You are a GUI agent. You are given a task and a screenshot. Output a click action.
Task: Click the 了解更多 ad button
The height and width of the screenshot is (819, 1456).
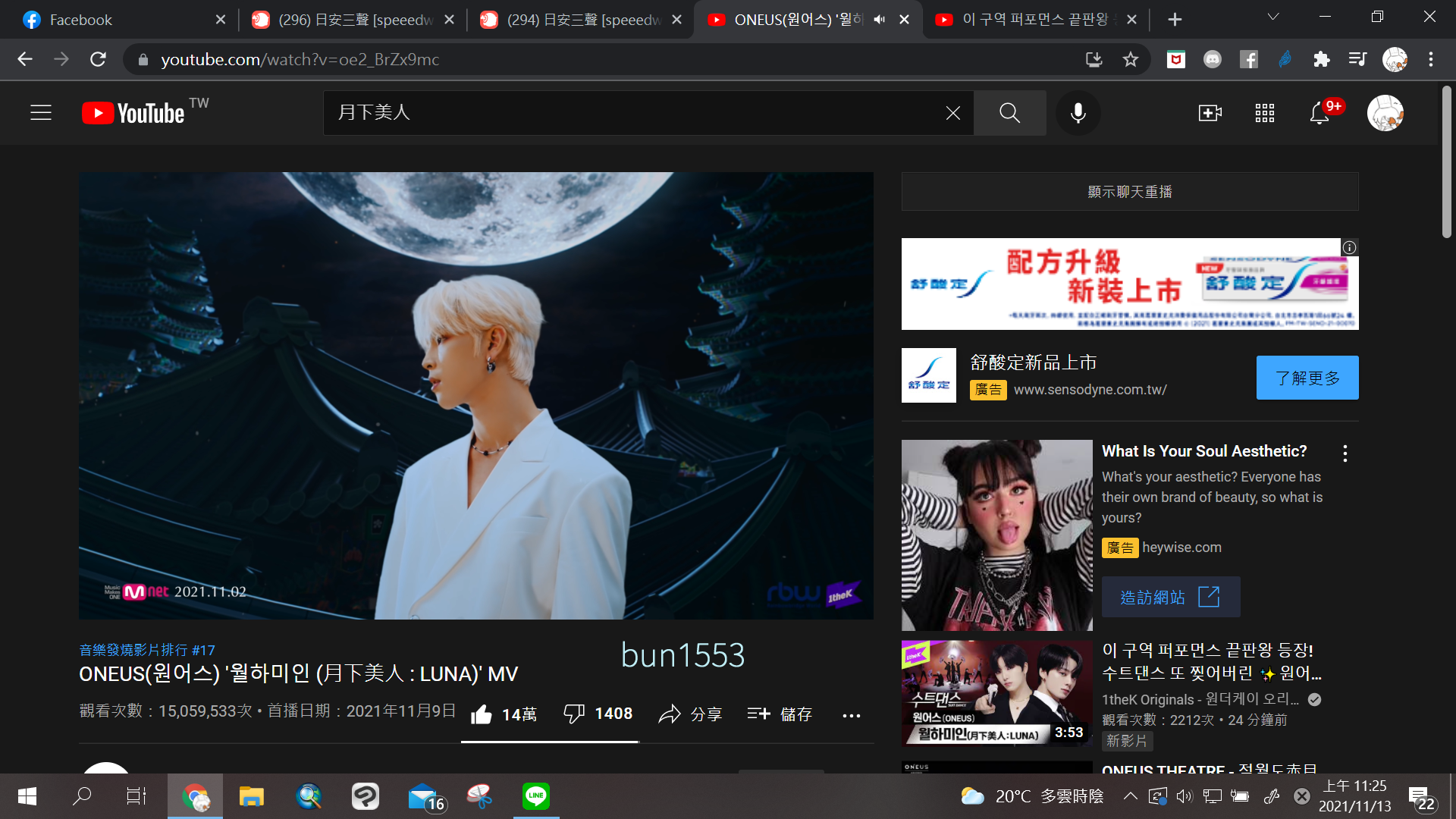pos(1307,378)
